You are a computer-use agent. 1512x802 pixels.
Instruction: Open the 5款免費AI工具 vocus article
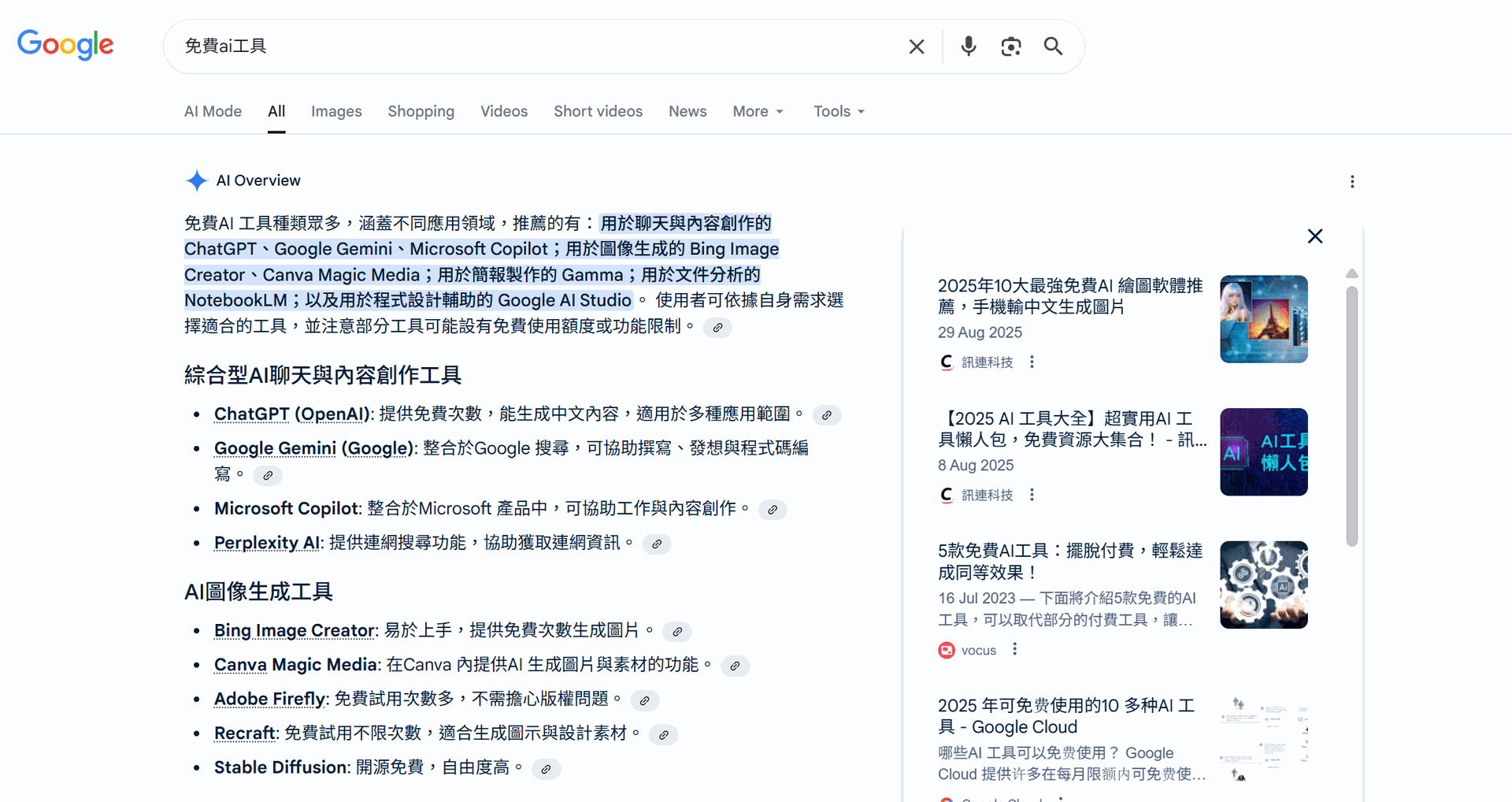click(1070, 561)
